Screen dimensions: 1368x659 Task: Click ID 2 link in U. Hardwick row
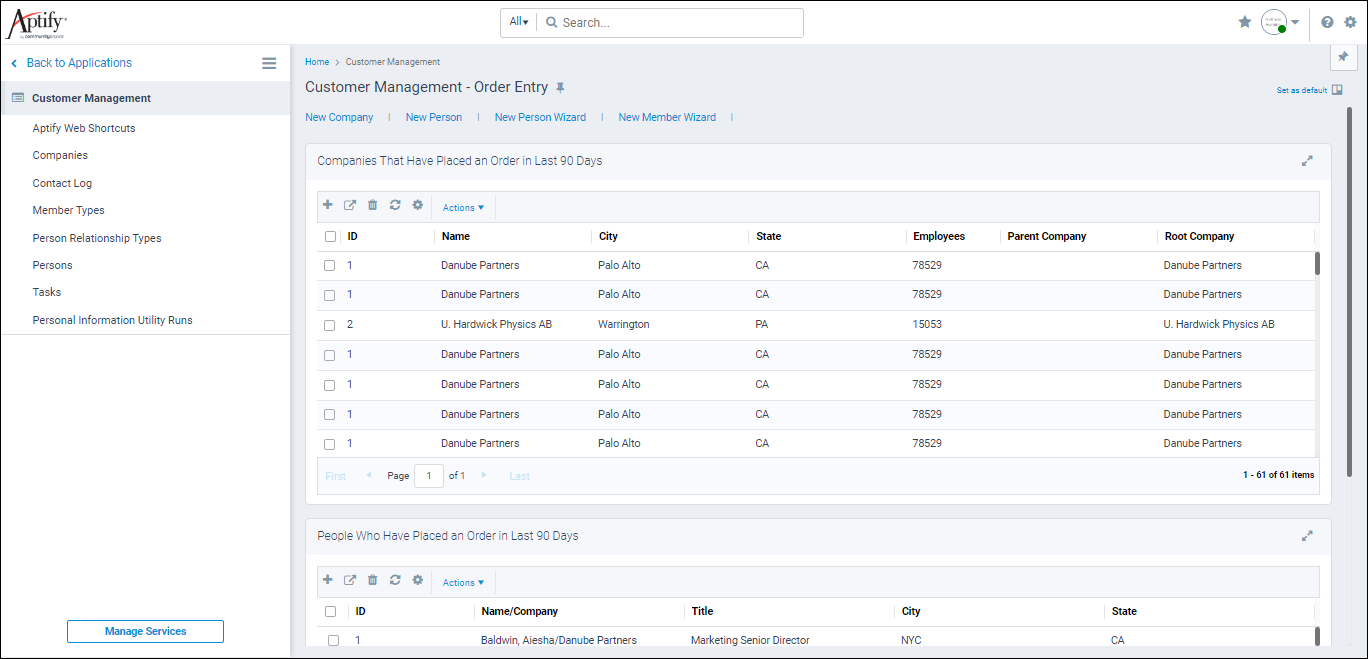[x=350, y=325]
